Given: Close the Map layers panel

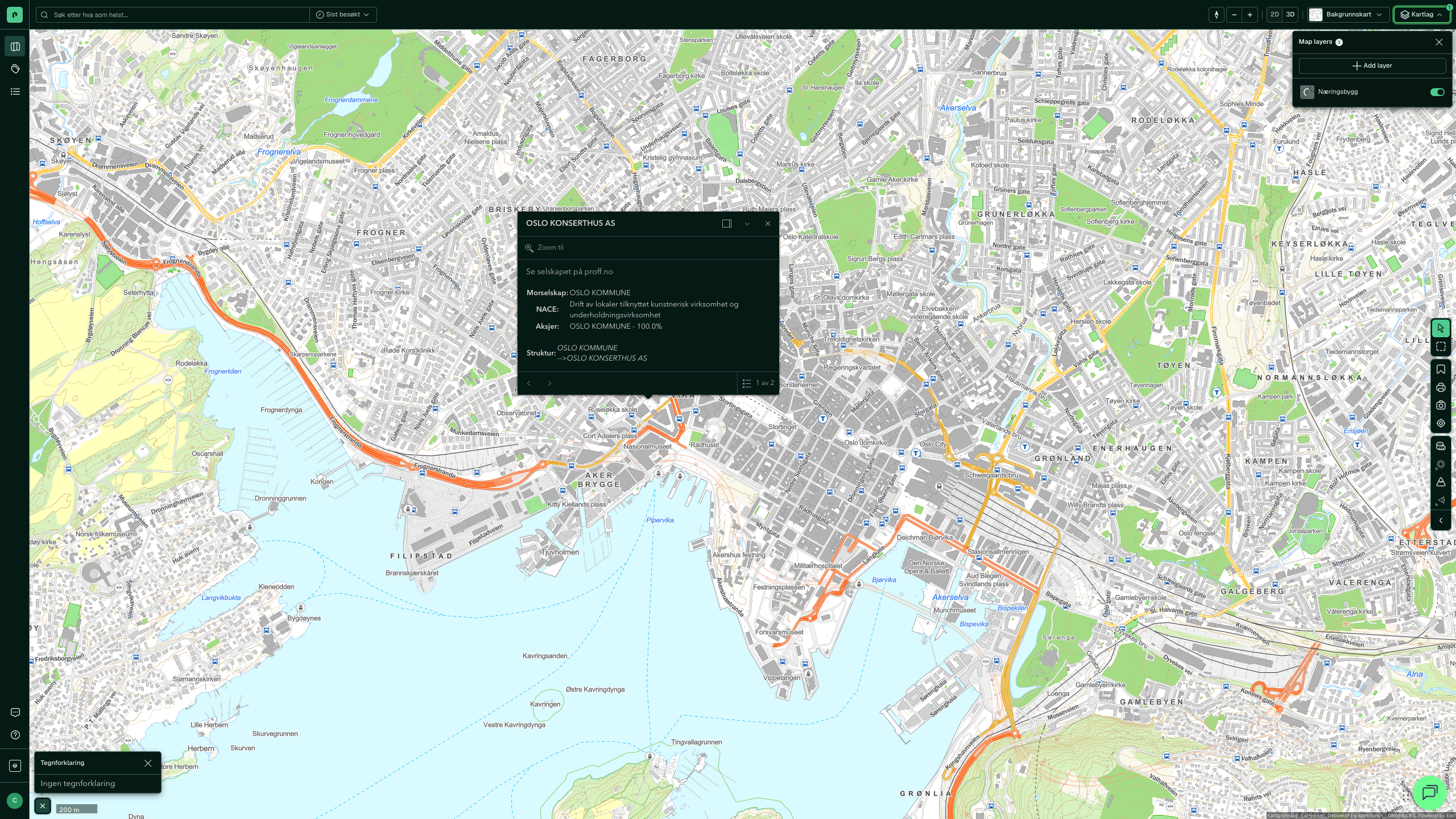Looking at the screenshot, I should pyautogui.click(x=1439, y=42).
